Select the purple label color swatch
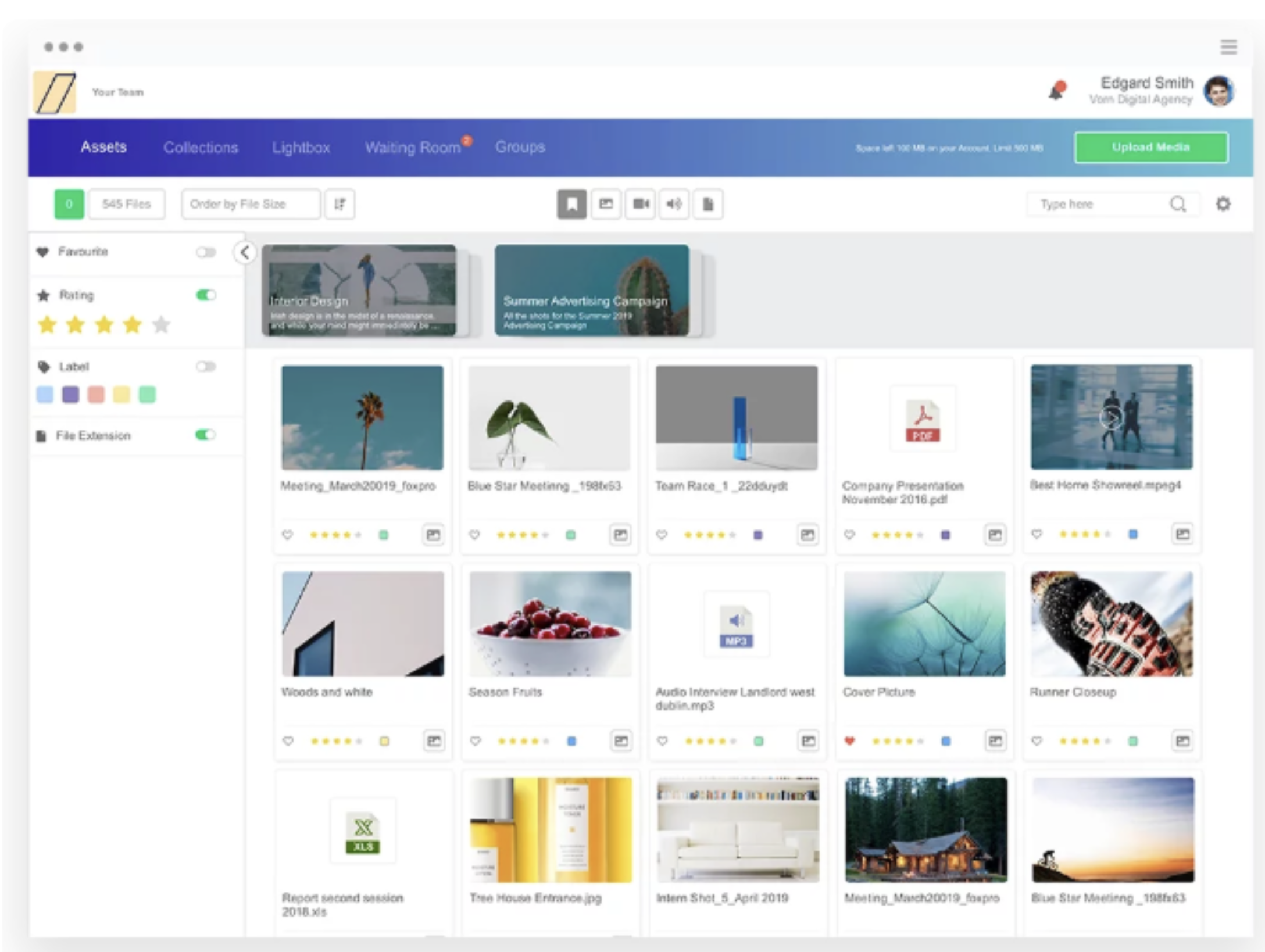The image size is (1265, 952). [70, 395]
